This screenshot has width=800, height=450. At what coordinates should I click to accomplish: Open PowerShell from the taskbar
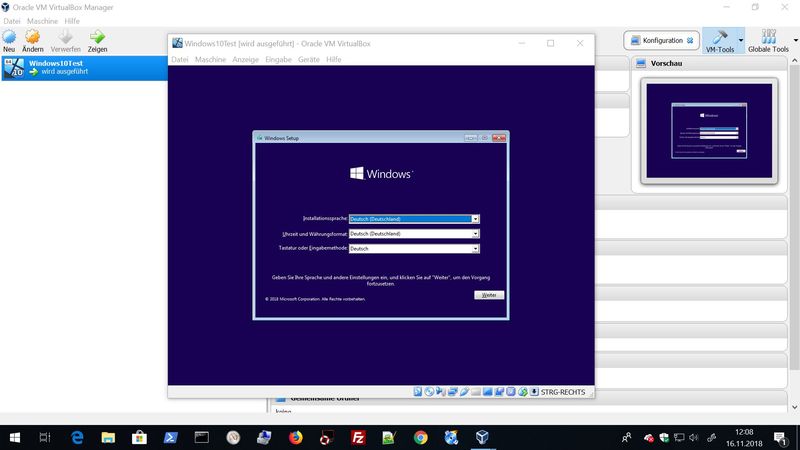170,437
